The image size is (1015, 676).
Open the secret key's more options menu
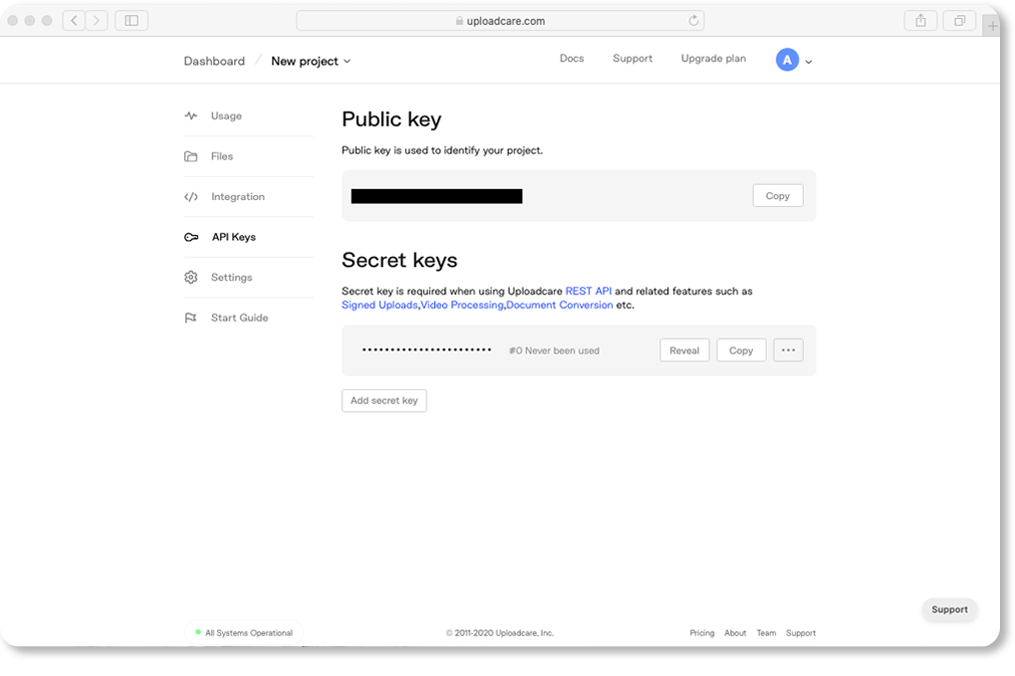click(788, 350)
